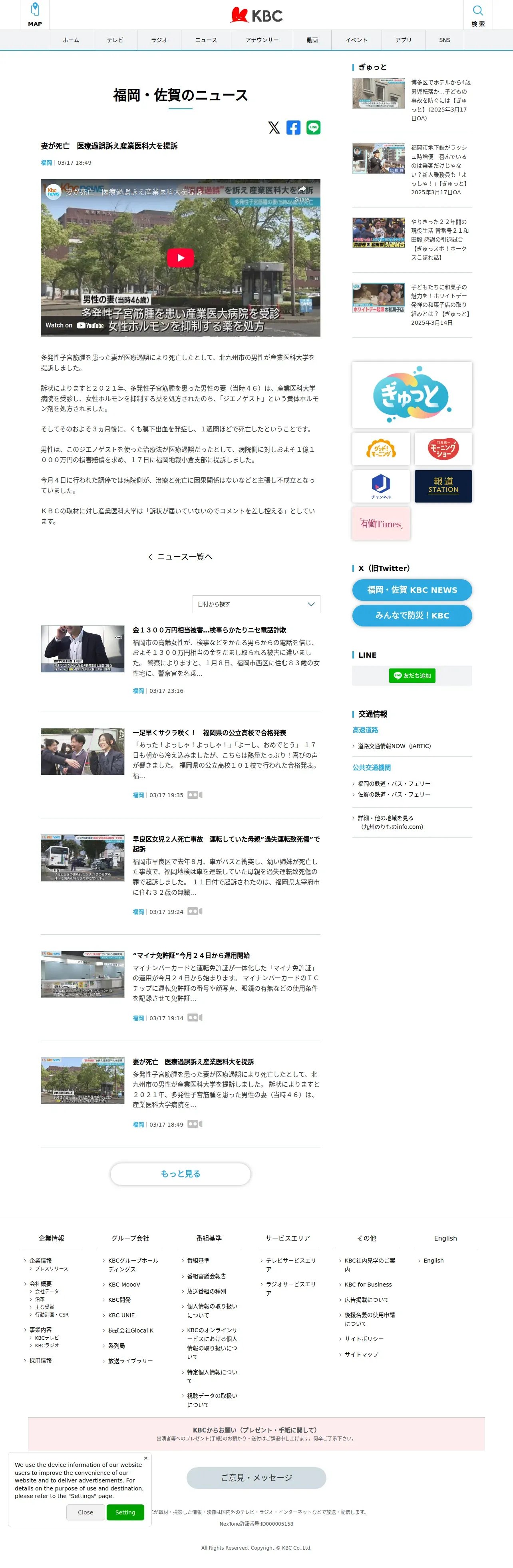Open Watch on YouTube link
The height and width of the screenshot is (1568, 513).
pos(75,325)
